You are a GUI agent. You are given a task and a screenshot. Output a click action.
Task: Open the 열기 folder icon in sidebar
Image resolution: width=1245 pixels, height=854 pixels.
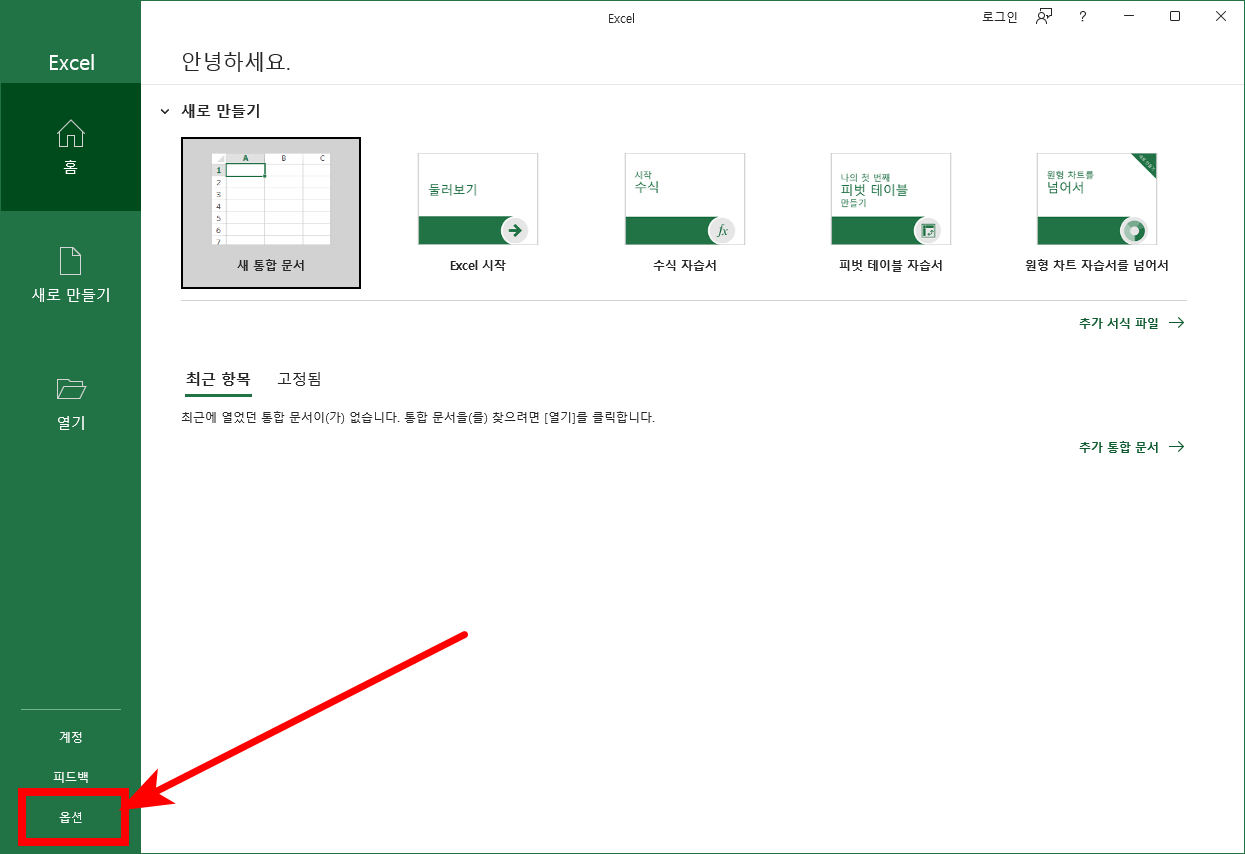coord(71,388)
